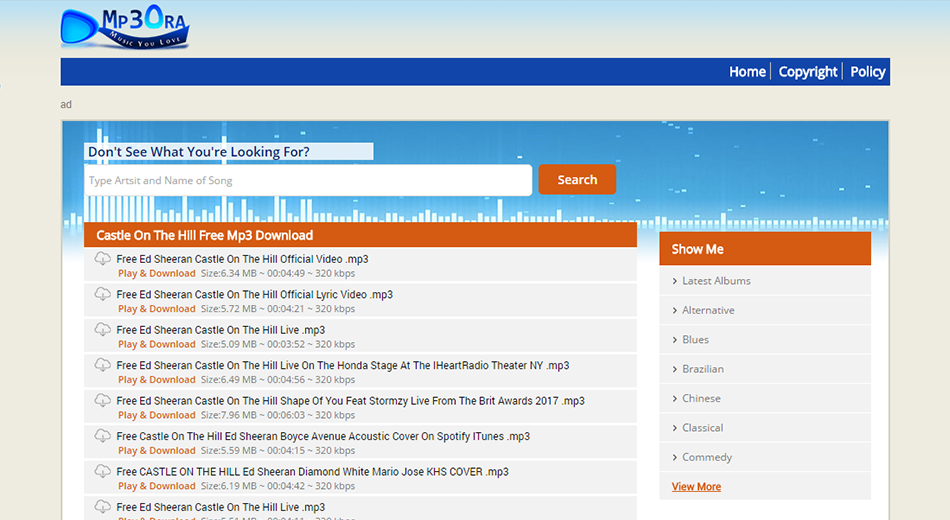950x520 pixels.
Task: Expand the Classical category chevron
Action: pos(674,428)
